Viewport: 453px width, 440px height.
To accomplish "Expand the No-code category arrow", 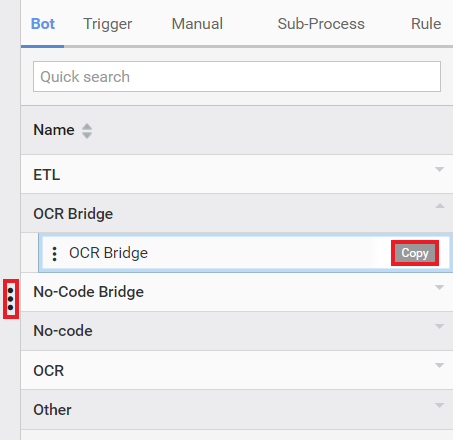I will coord(440,326).
